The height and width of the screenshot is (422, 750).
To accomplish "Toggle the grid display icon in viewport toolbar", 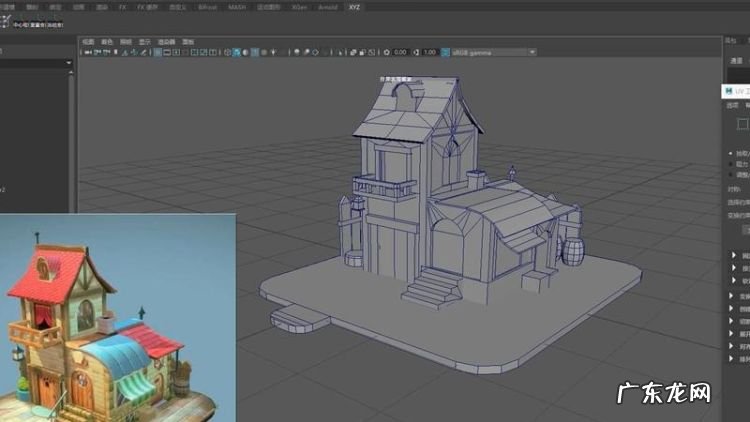I will (158, 52).
